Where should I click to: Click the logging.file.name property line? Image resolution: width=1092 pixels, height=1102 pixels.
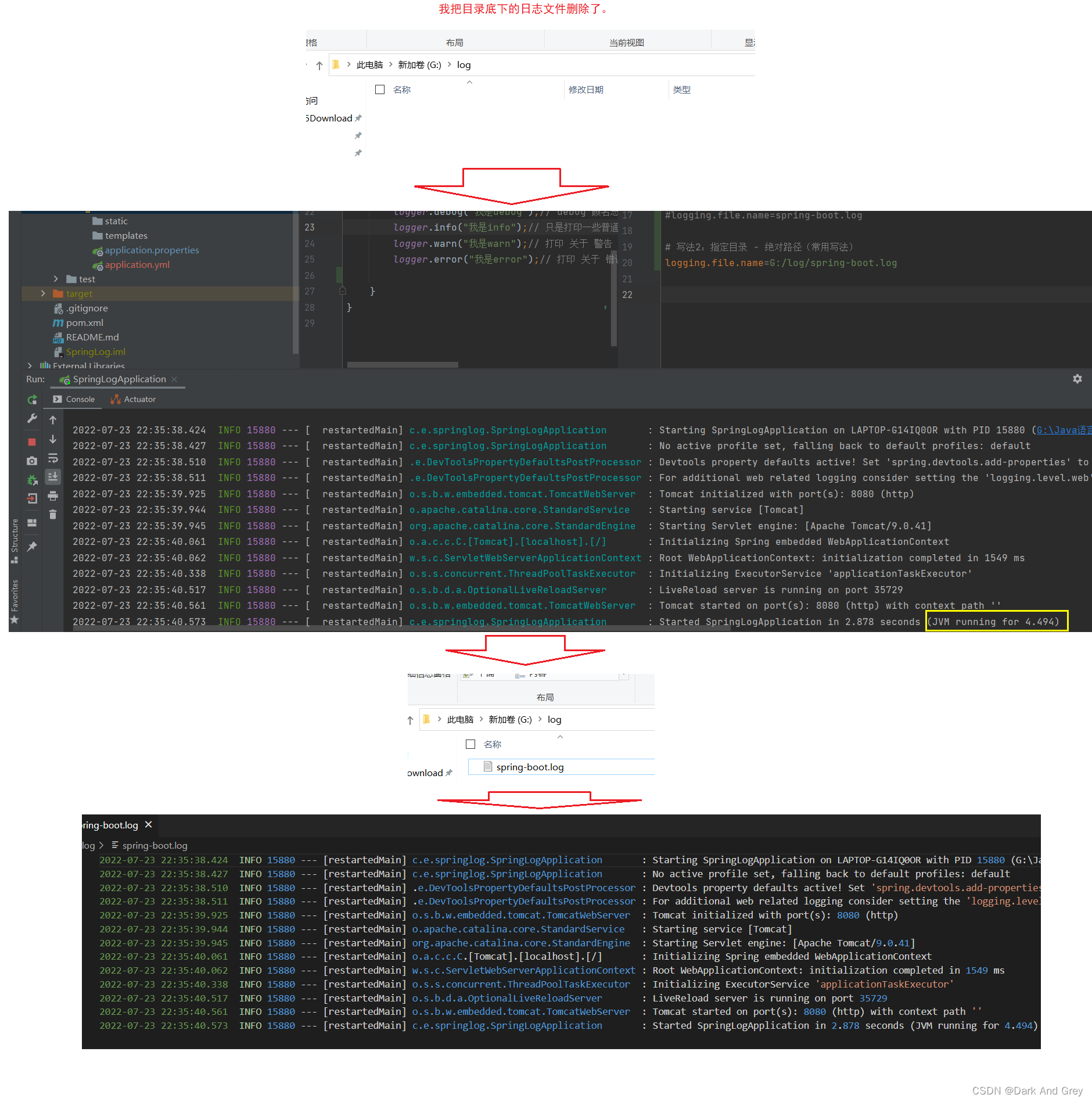click(781, 263)
